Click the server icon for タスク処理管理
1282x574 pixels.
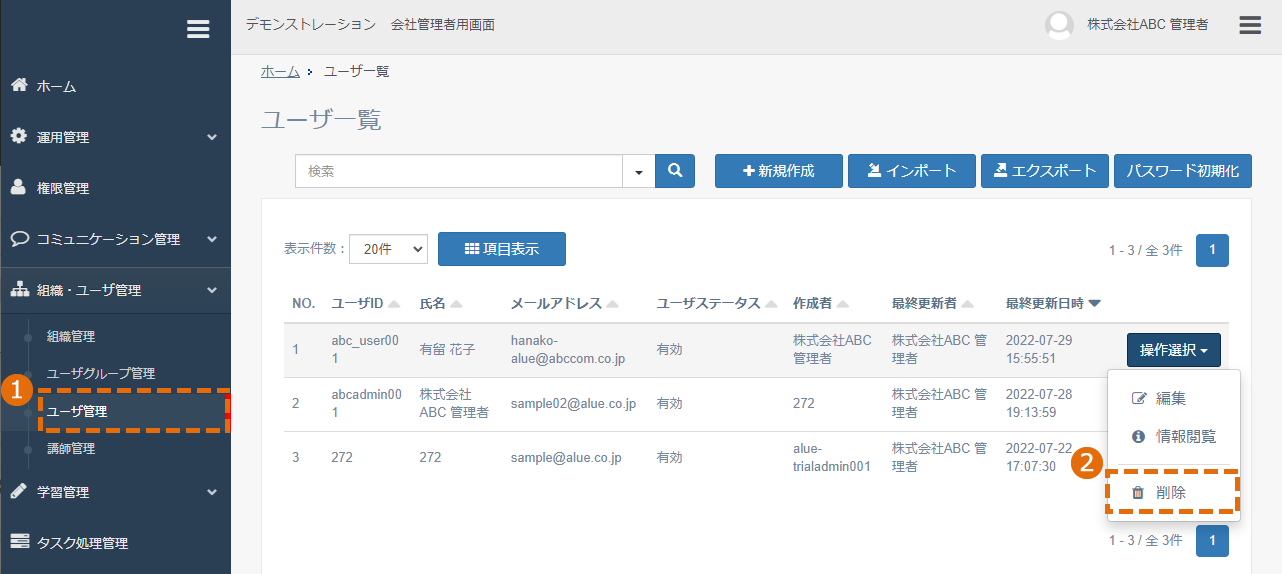click(x=19, y=542)
